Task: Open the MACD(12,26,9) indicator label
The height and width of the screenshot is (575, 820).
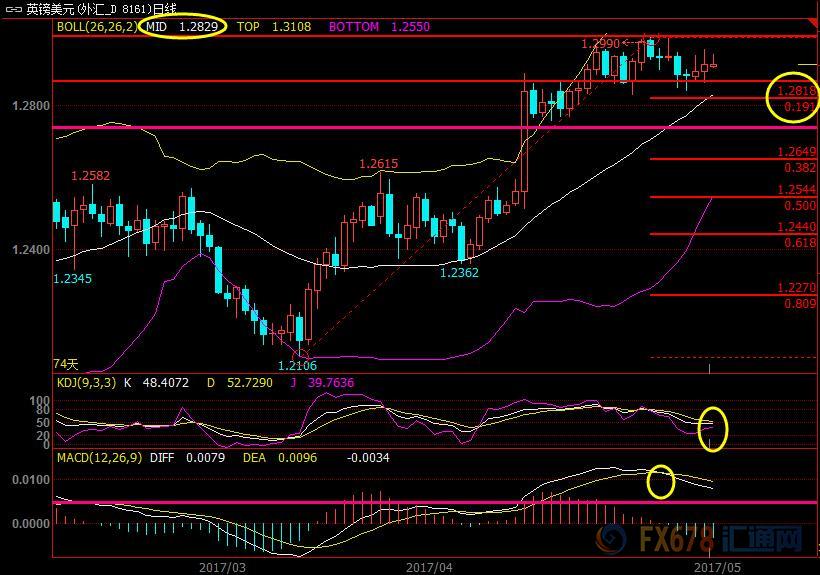Action: [99, 457]
